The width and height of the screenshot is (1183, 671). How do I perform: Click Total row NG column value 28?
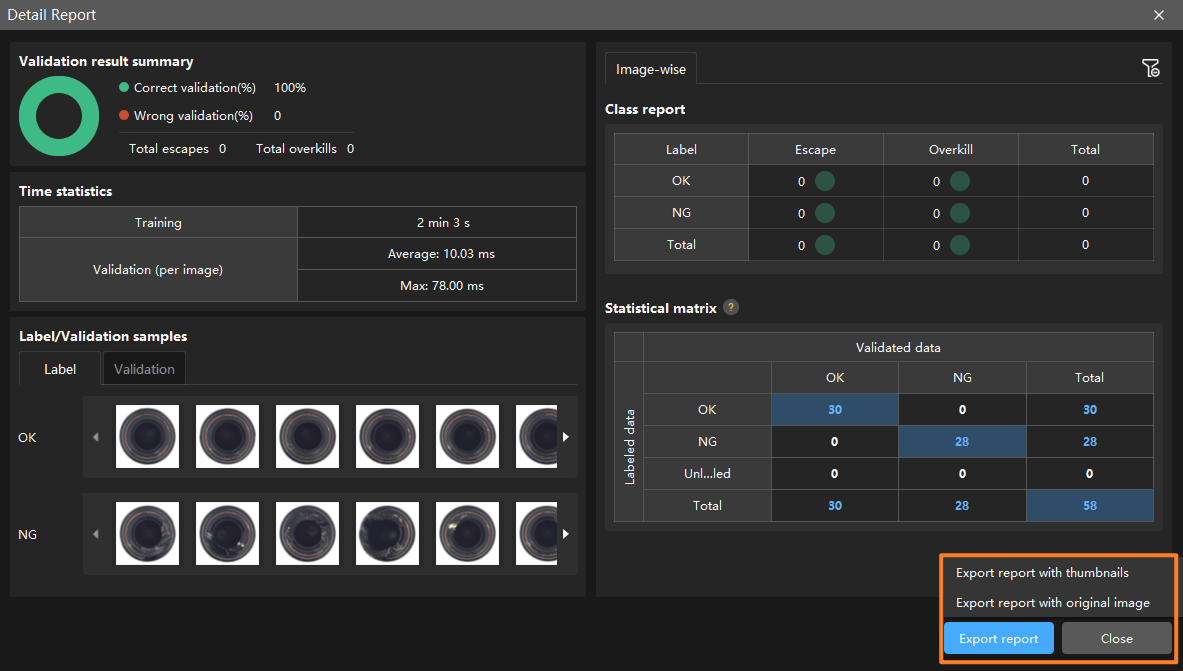962,506
